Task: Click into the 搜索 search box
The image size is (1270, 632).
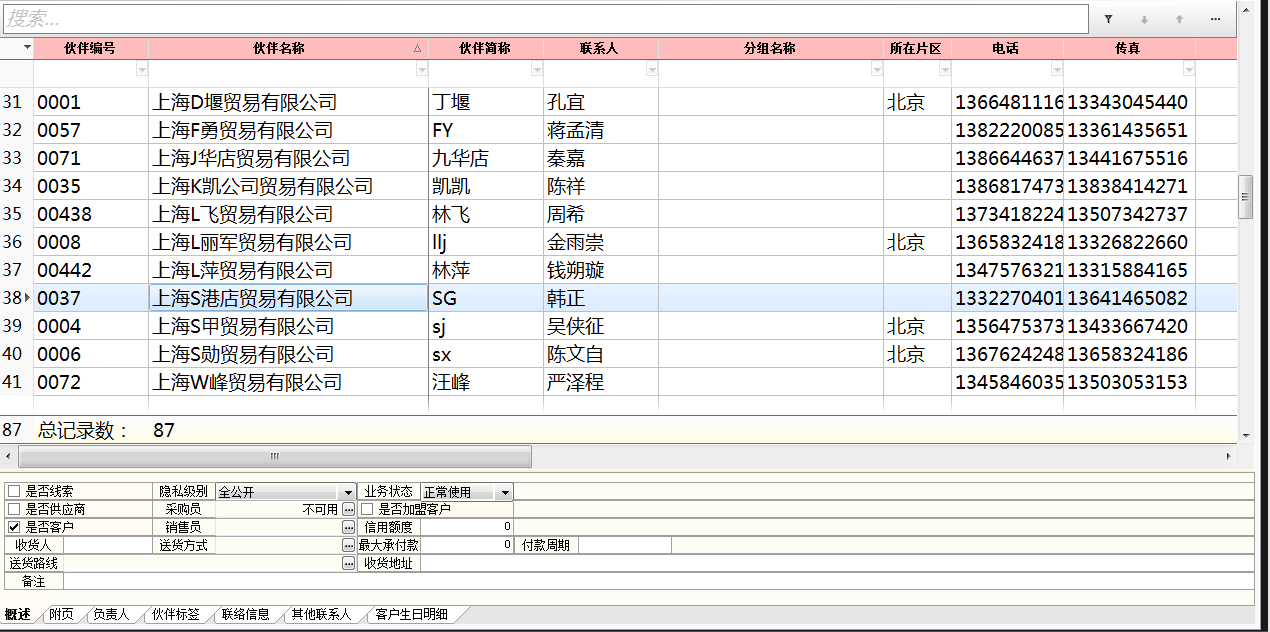Action: coord(545,19)
